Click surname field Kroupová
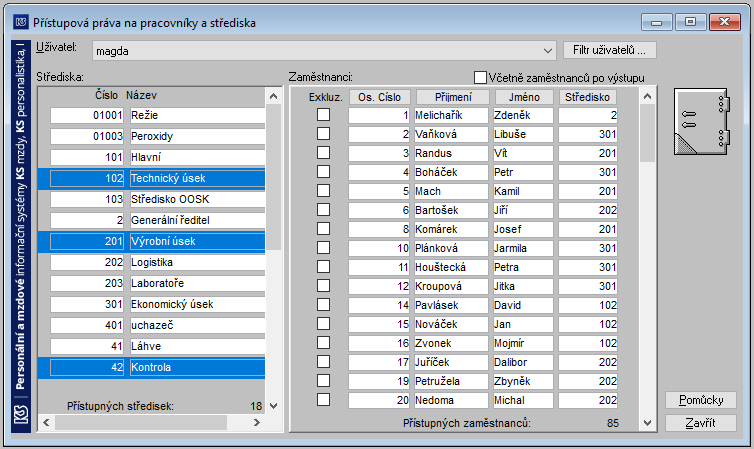Viewport: 754px width, 449px height. tap(451, 286)
